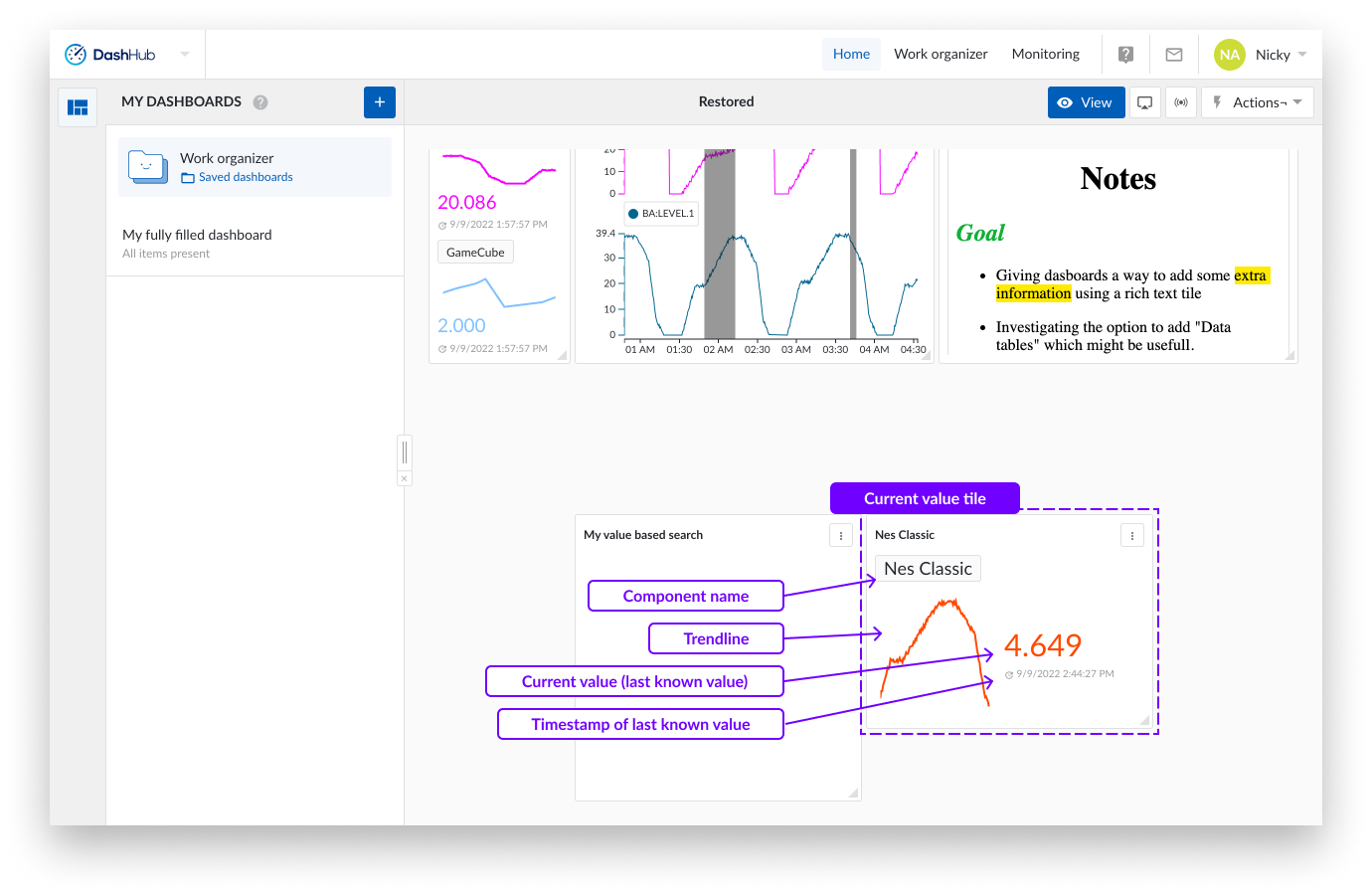This screenshot has width=1372, height=895.
Task: Open the Work organizer navigation tab
Action: tap(941, 55)
